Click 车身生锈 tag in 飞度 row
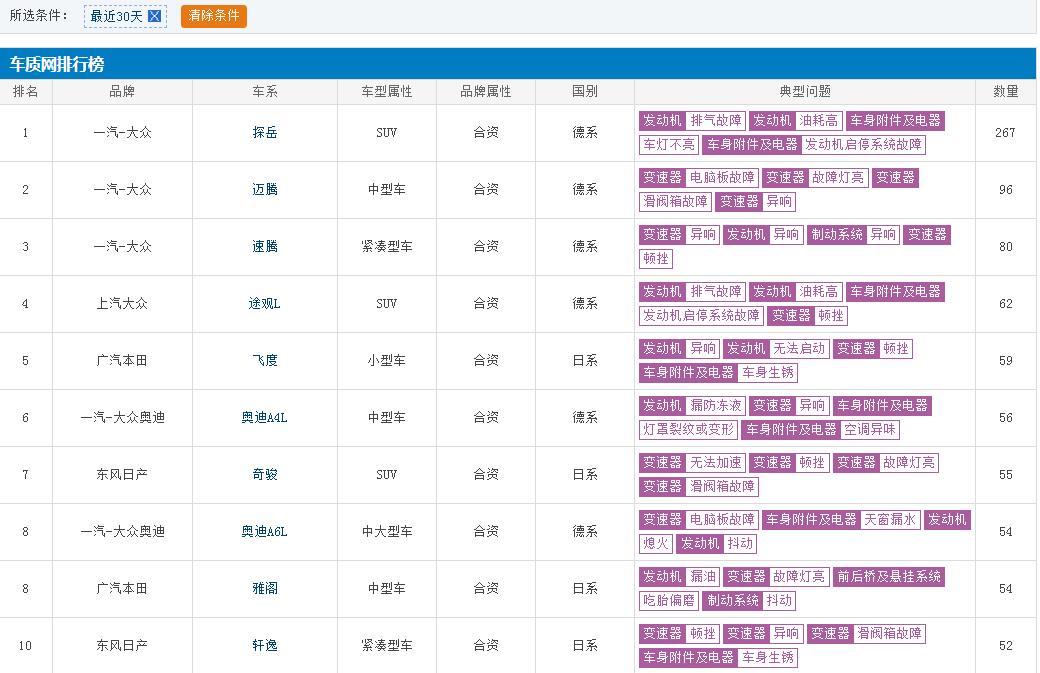The width and height of the screenshot is (1040, 673). [x=767, y=373]
